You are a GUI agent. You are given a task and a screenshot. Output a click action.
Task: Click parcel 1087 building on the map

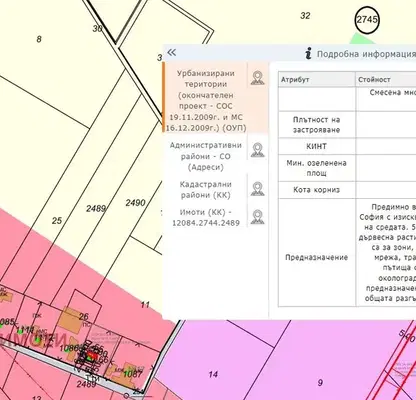tap(133, 374)
